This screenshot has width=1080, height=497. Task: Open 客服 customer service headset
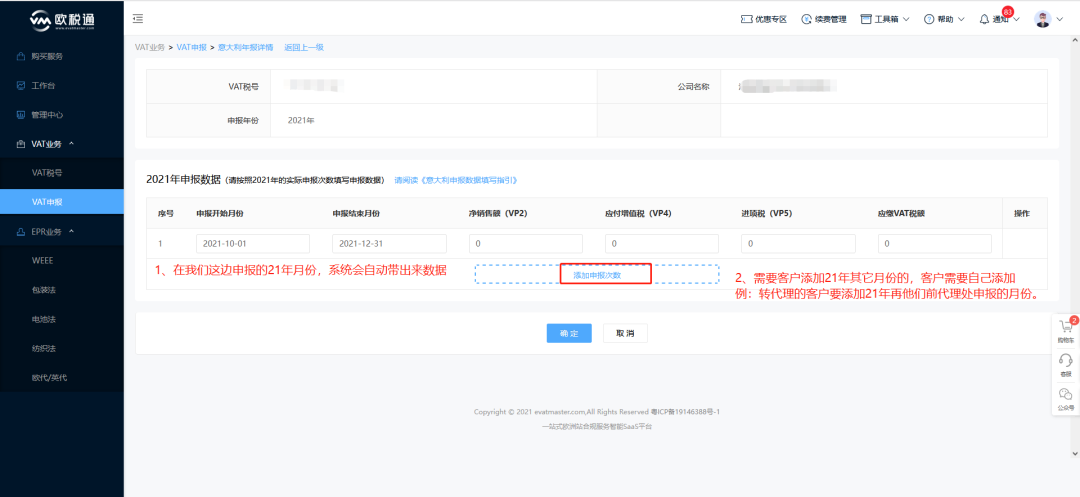pos(1066,365)
